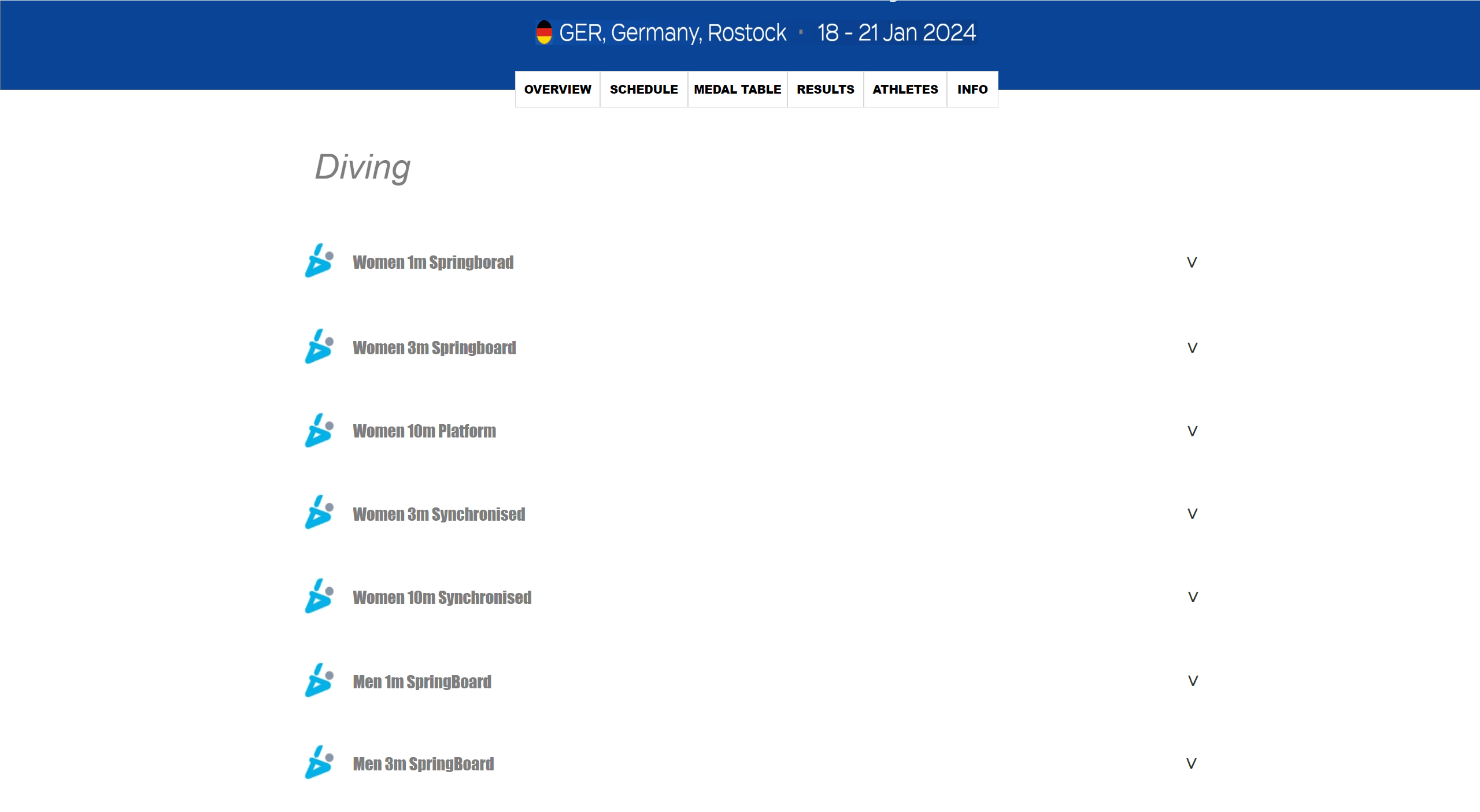Click diving icon beside Women 10m Platform
Viewport: 1480px width, 812px height.
319,431
